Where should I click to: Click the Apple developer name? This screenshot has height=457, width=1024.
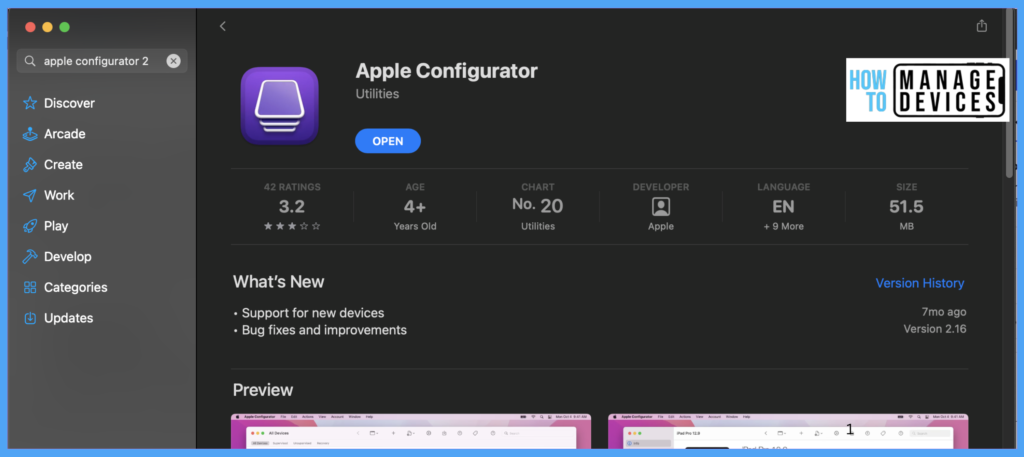point(661,227)
